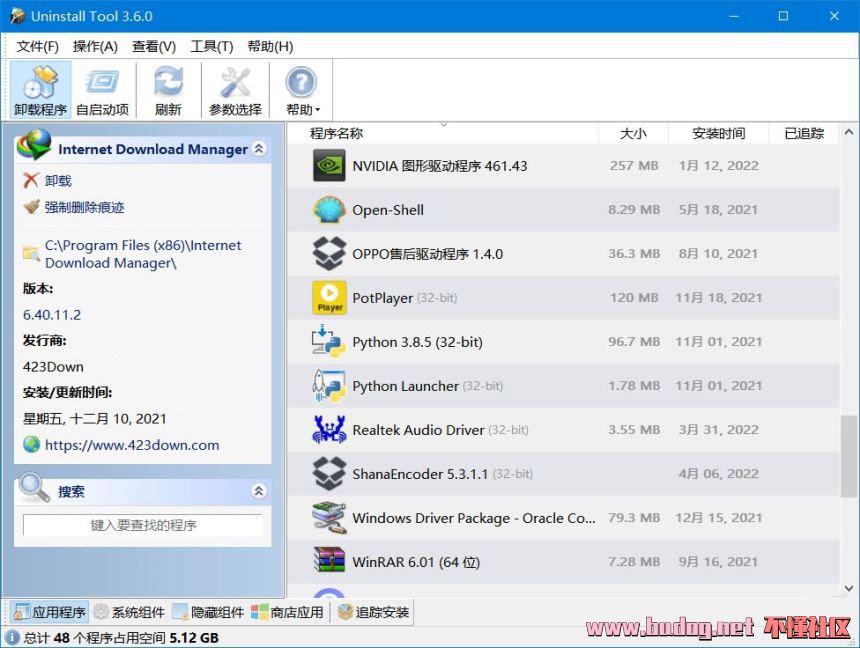Switch to the 应用程序 tab

pyautogui.click(x=50, y=612)
